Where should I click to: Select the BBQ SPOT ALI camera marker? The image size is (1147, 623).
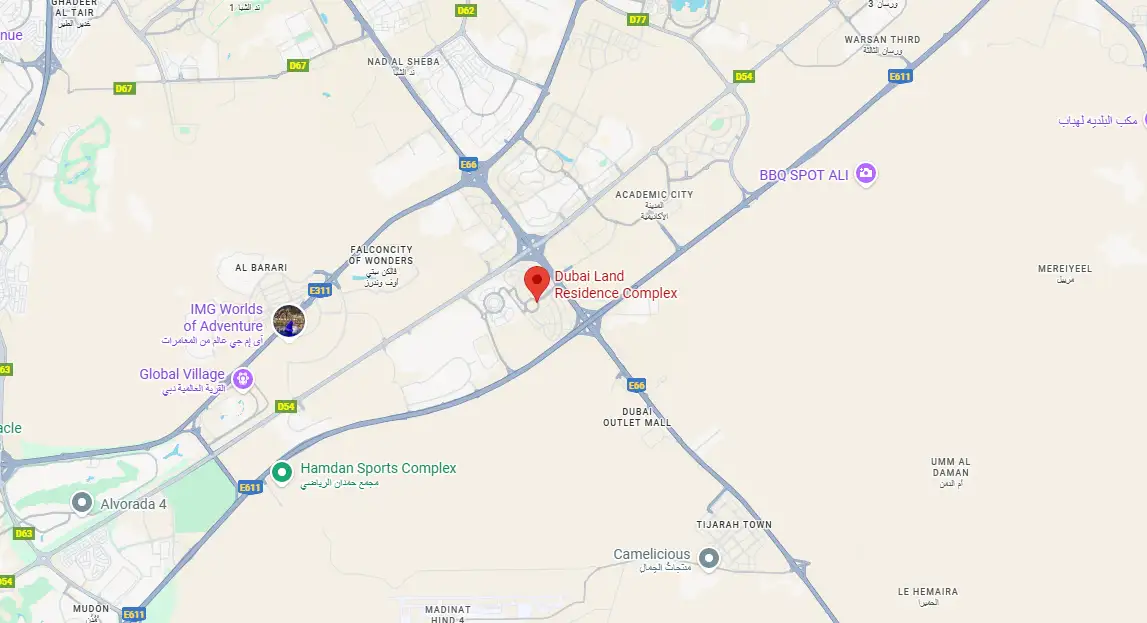click(866, 174)
